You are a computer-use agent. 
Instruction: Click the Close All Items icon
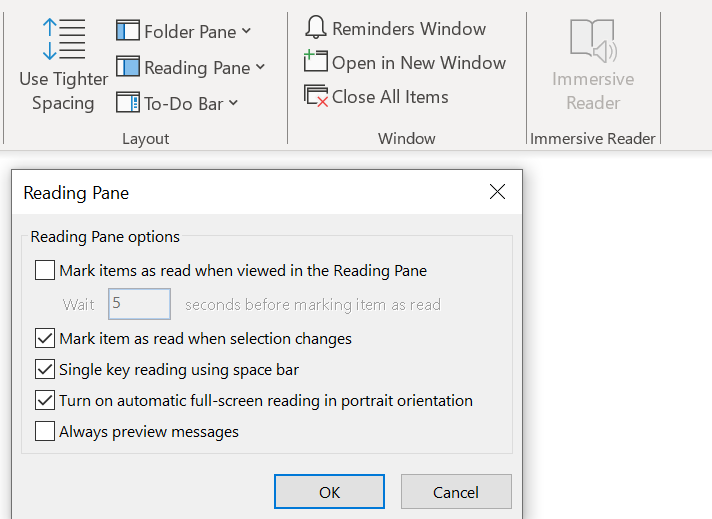[316, 96]
